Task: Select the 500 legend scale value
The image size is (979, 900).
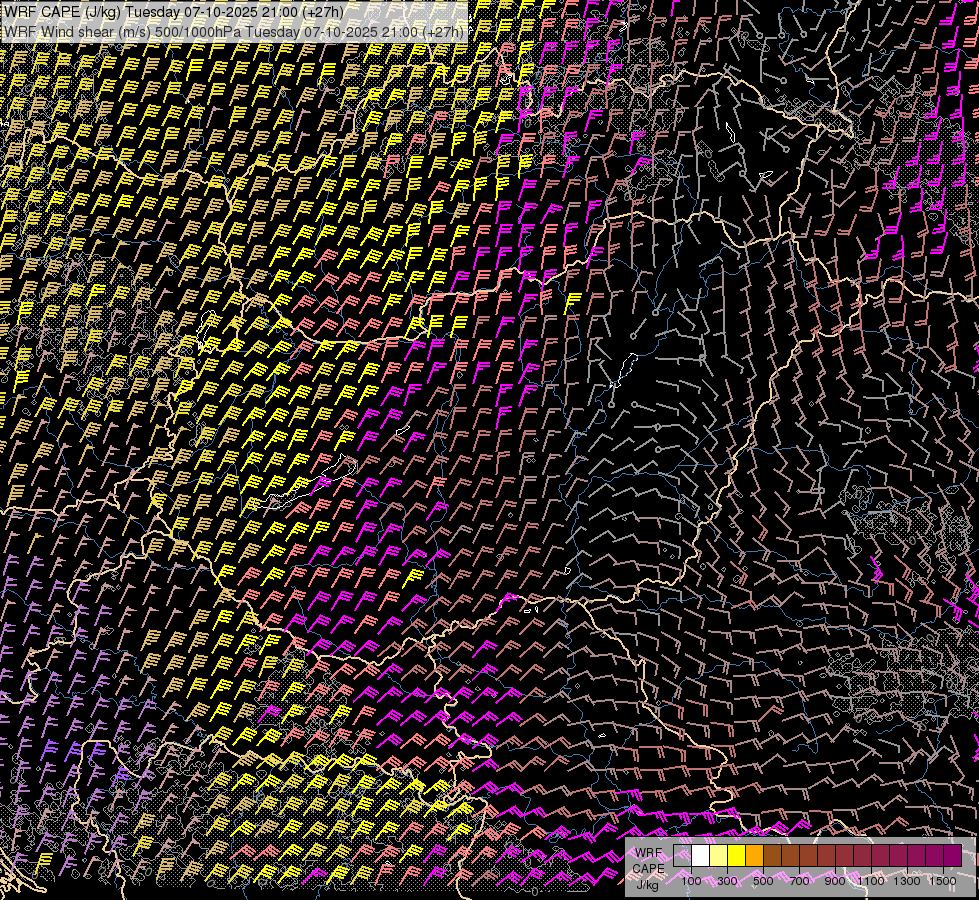Action: point(763,881)
